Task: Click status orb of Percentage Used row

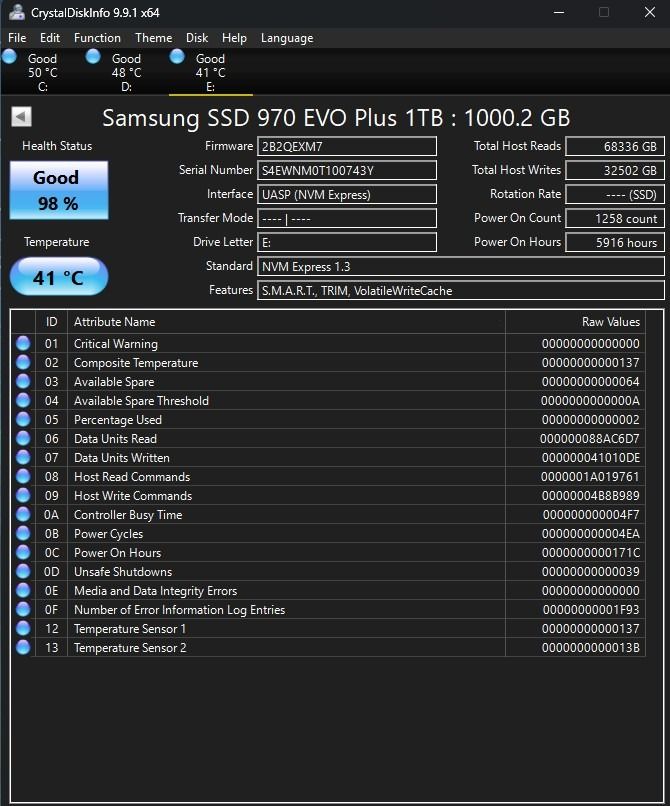Action: (23, 419)
